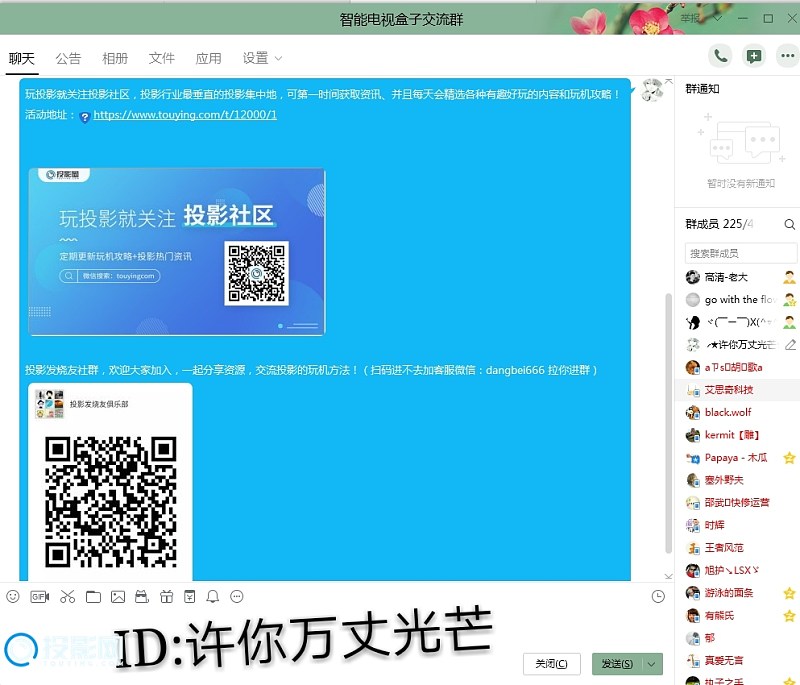
Task: Click star badge next to Papaya - 木瓜
Action: pyautogui.click(x=789, y=458)
